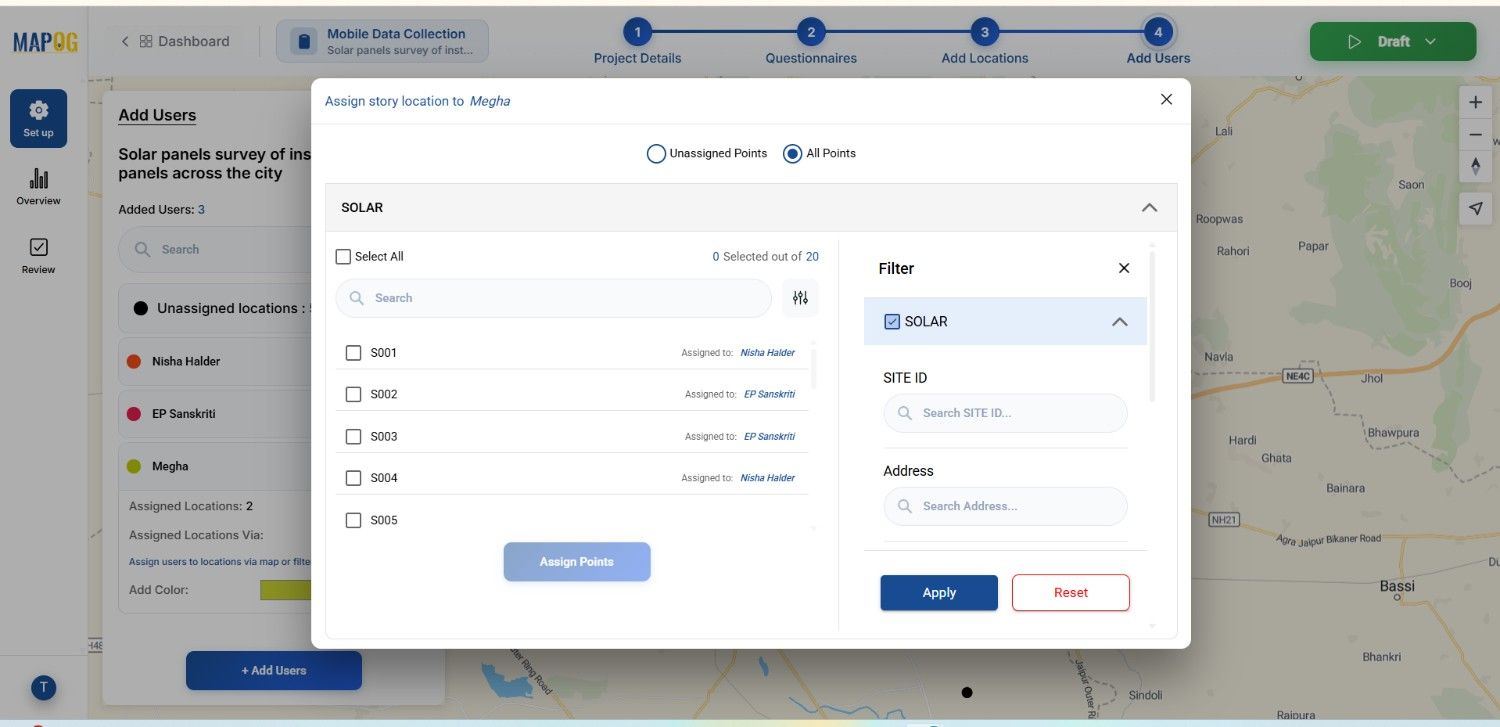Collapse the SOLAR section header
This screenshot has width=1500, height=727.
pos(1149,207)
